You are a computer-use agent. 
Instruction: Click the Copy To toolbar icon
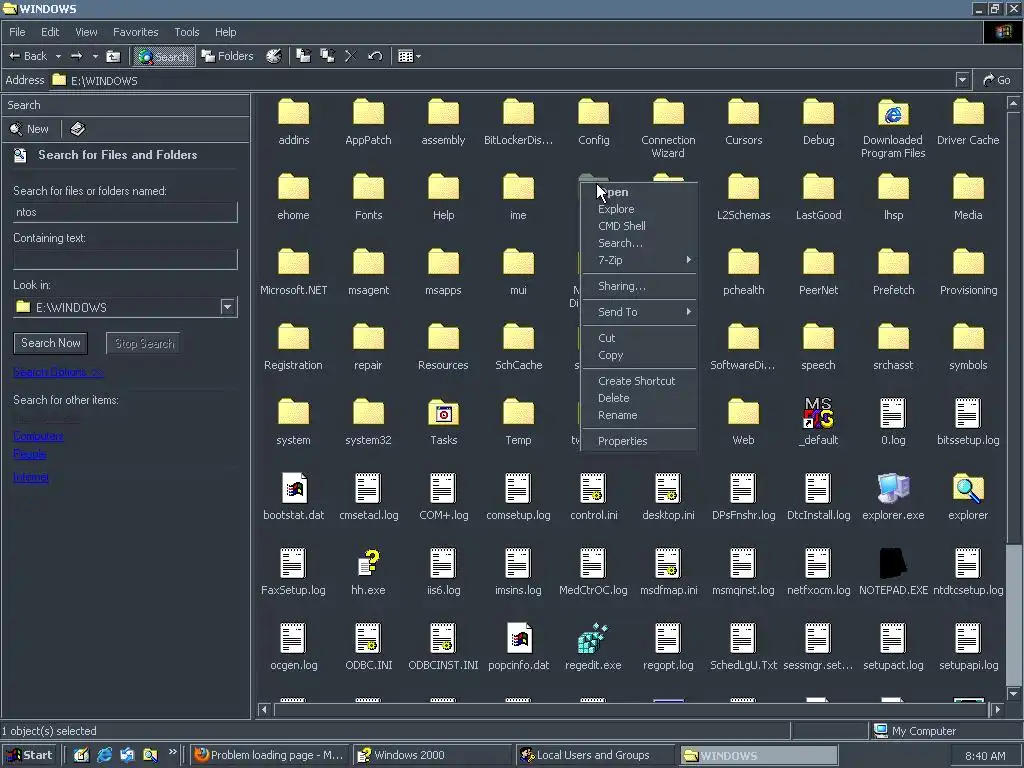point(327,56)
